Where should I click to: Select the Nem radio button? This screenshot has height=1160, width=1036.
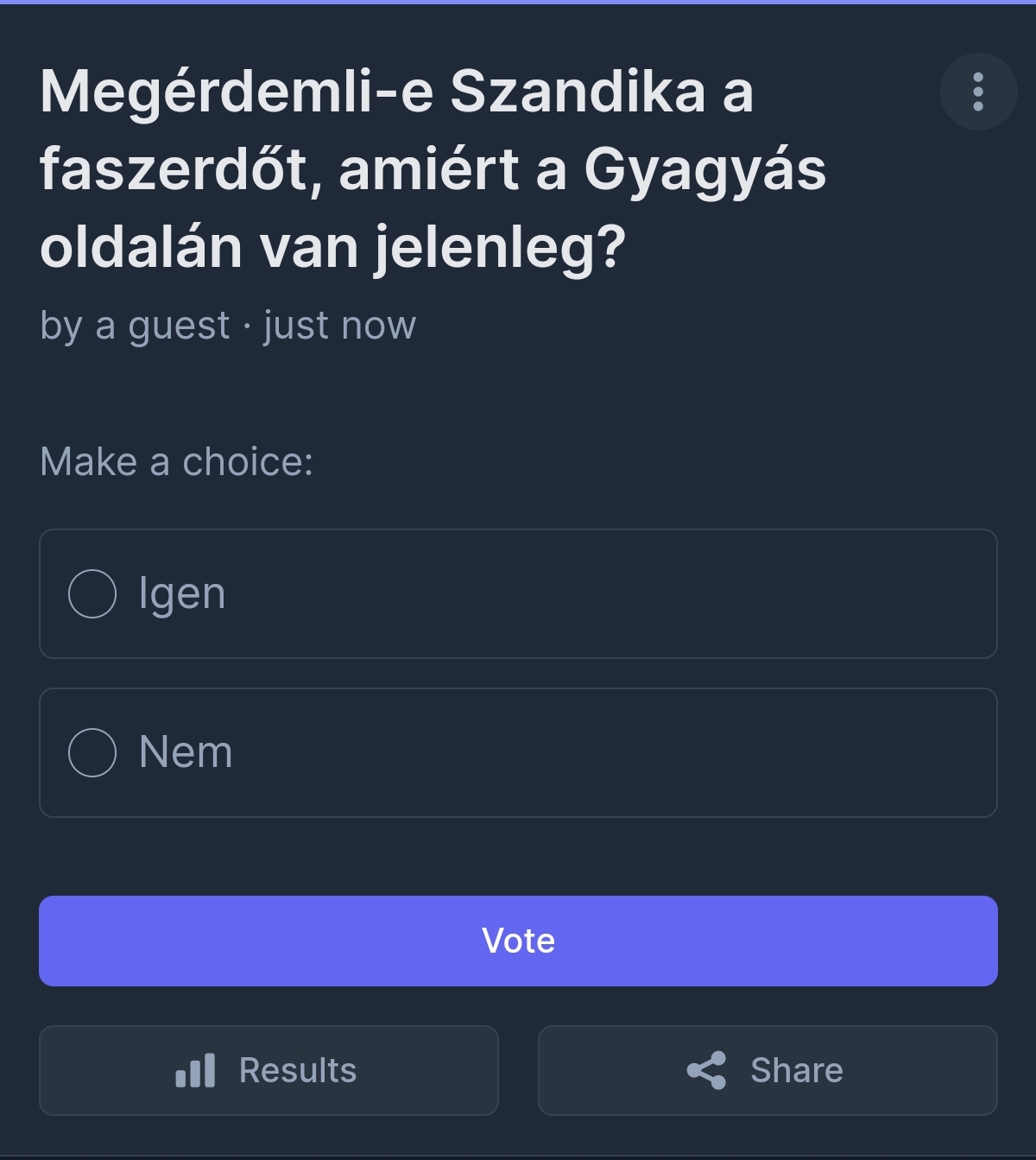92,752
